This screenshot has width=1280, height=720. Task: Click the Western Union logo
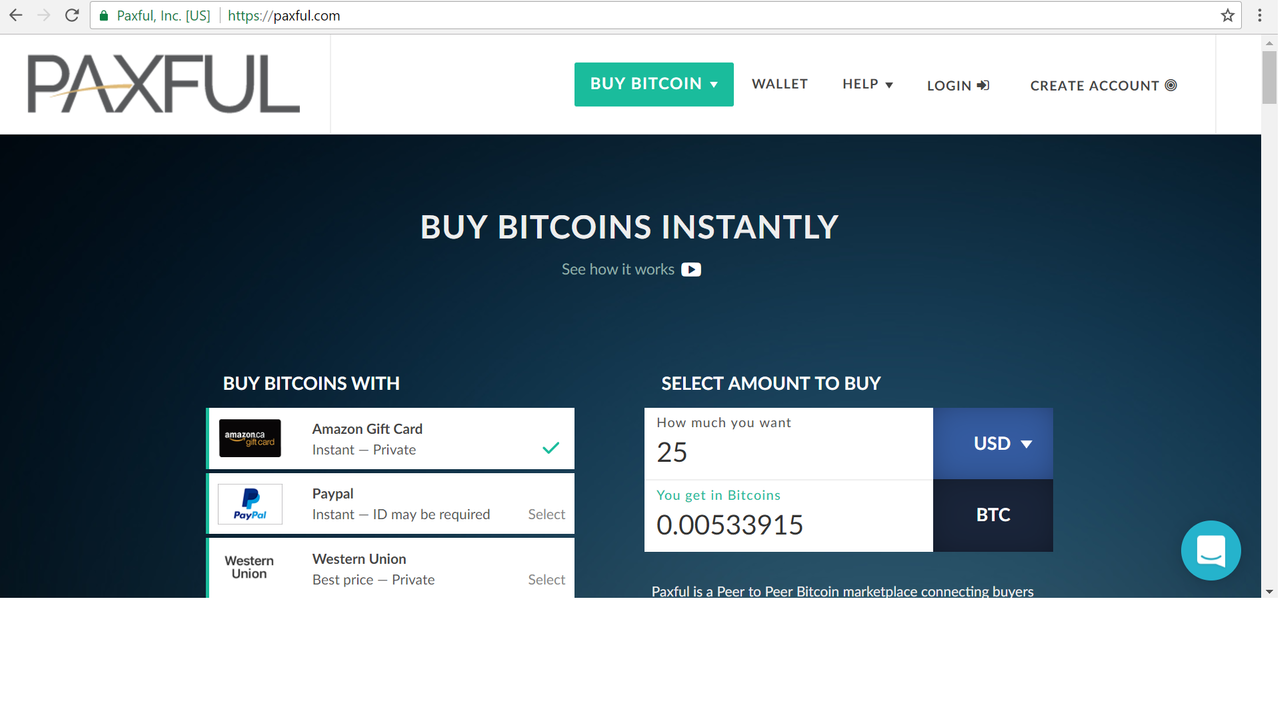click(249, 567)
